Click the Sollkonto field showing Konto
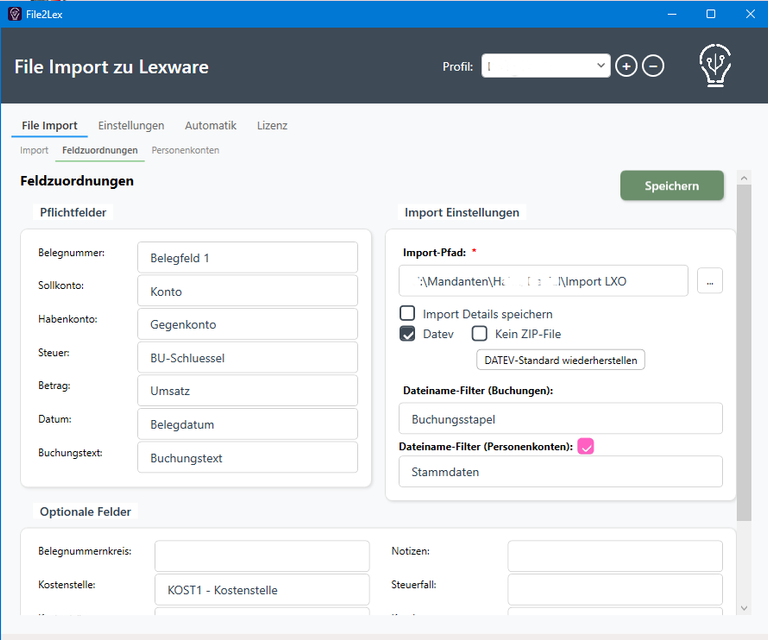 tap(247, 291)
